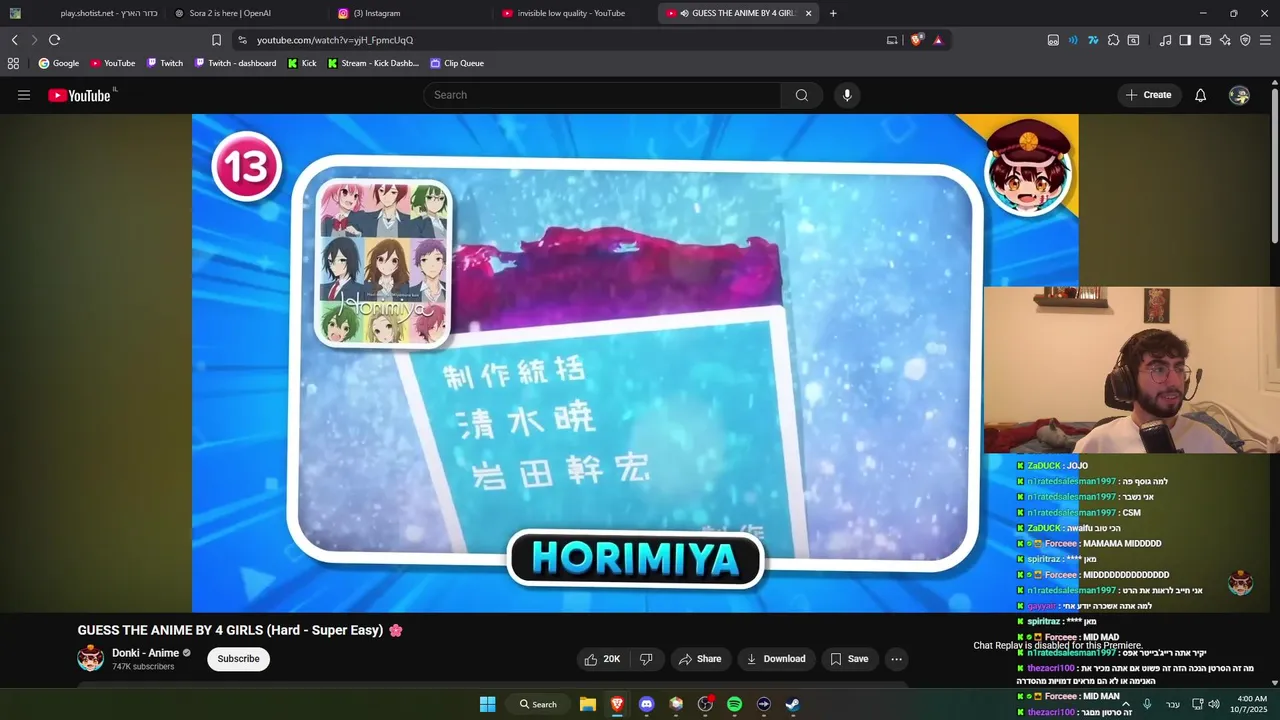
Task: Open the system volume speaker icon
Action: pyautogui.click(x=1213, y=704)
